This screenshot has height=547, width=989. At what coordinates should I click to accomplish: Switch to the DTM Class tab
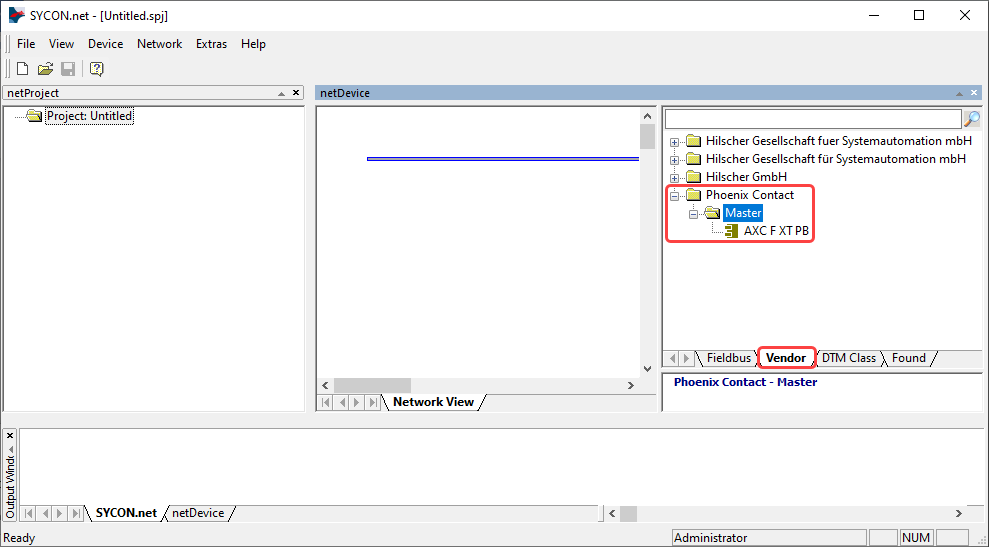(848, 358)
